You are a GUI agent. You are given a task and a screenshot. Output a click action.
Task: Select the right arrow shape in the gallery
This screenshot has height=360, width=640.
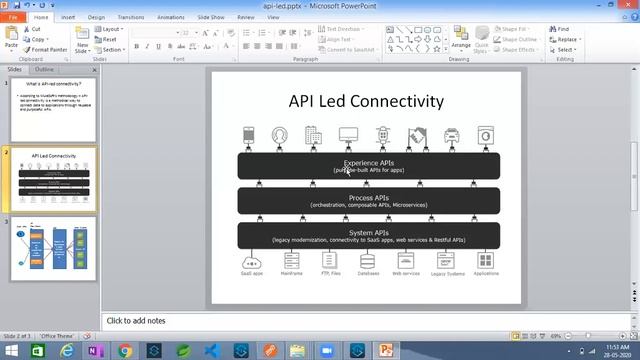tap(418, 40)
